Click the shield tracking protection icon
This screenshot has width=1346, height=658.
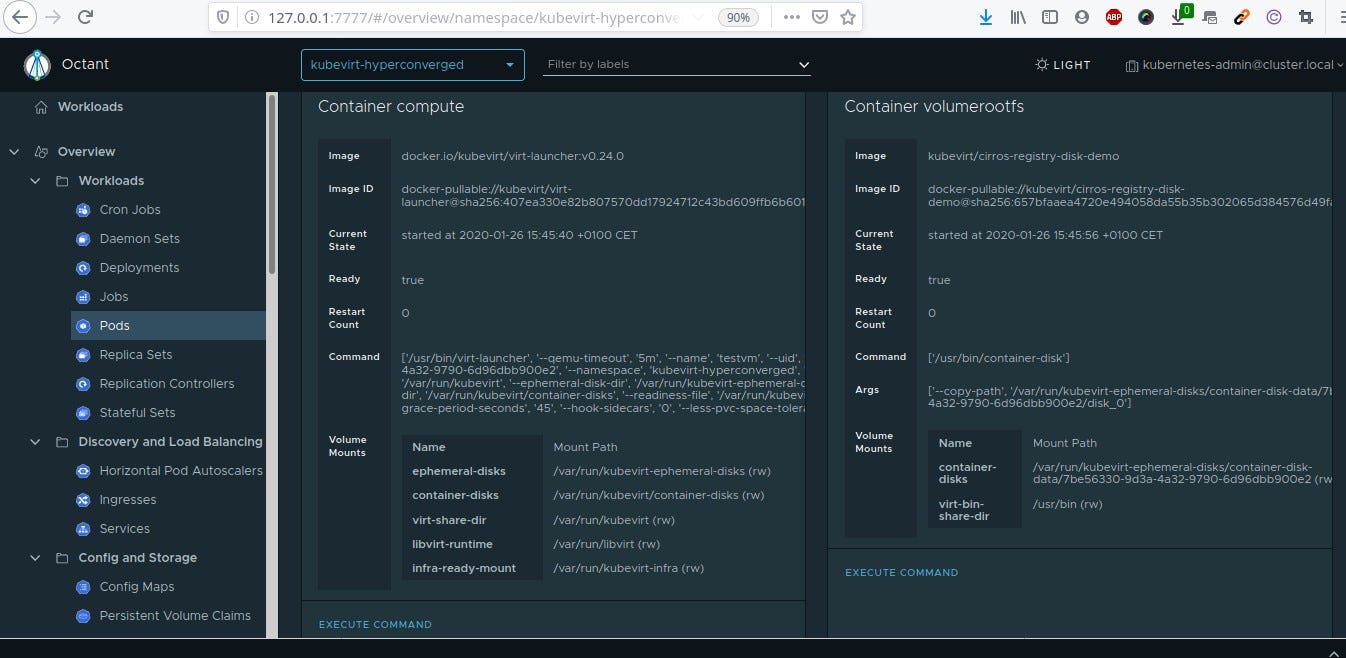[223, 17]
